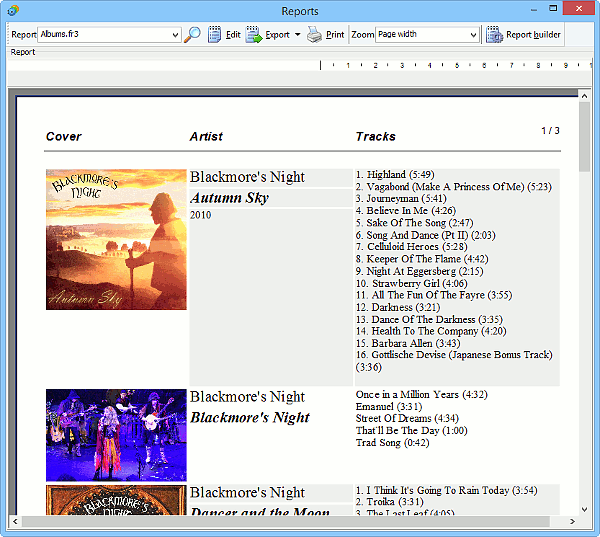Click the Report builder button label

(533, 34)
